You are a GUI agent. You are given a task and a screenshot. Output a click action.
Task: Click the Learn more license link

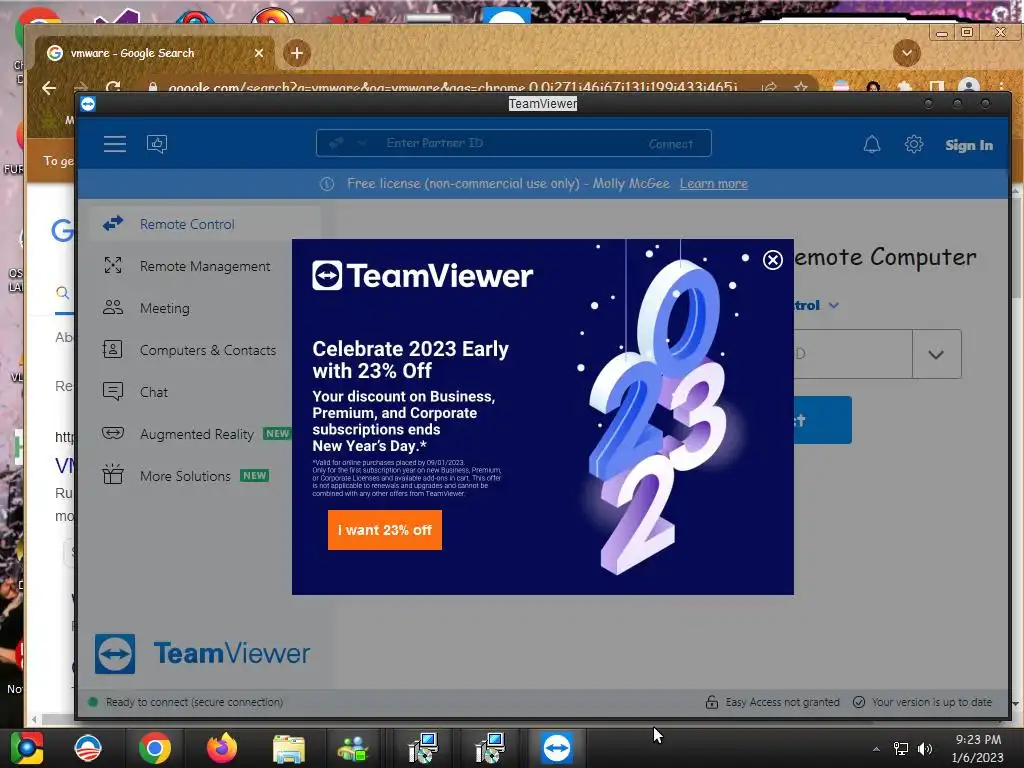pos(714,184)
